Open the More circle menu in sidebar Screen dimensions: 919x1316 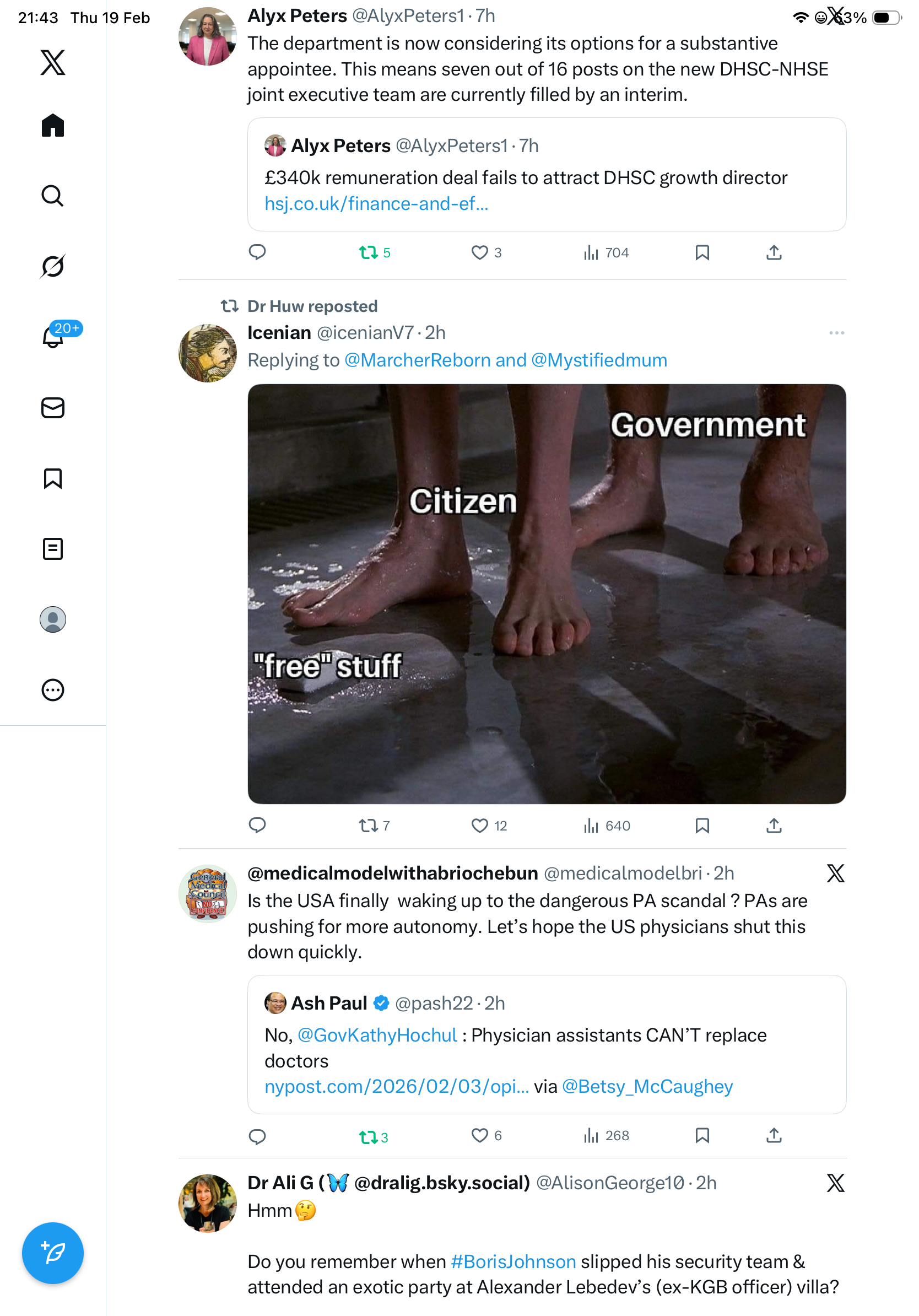tap(53, 689)
